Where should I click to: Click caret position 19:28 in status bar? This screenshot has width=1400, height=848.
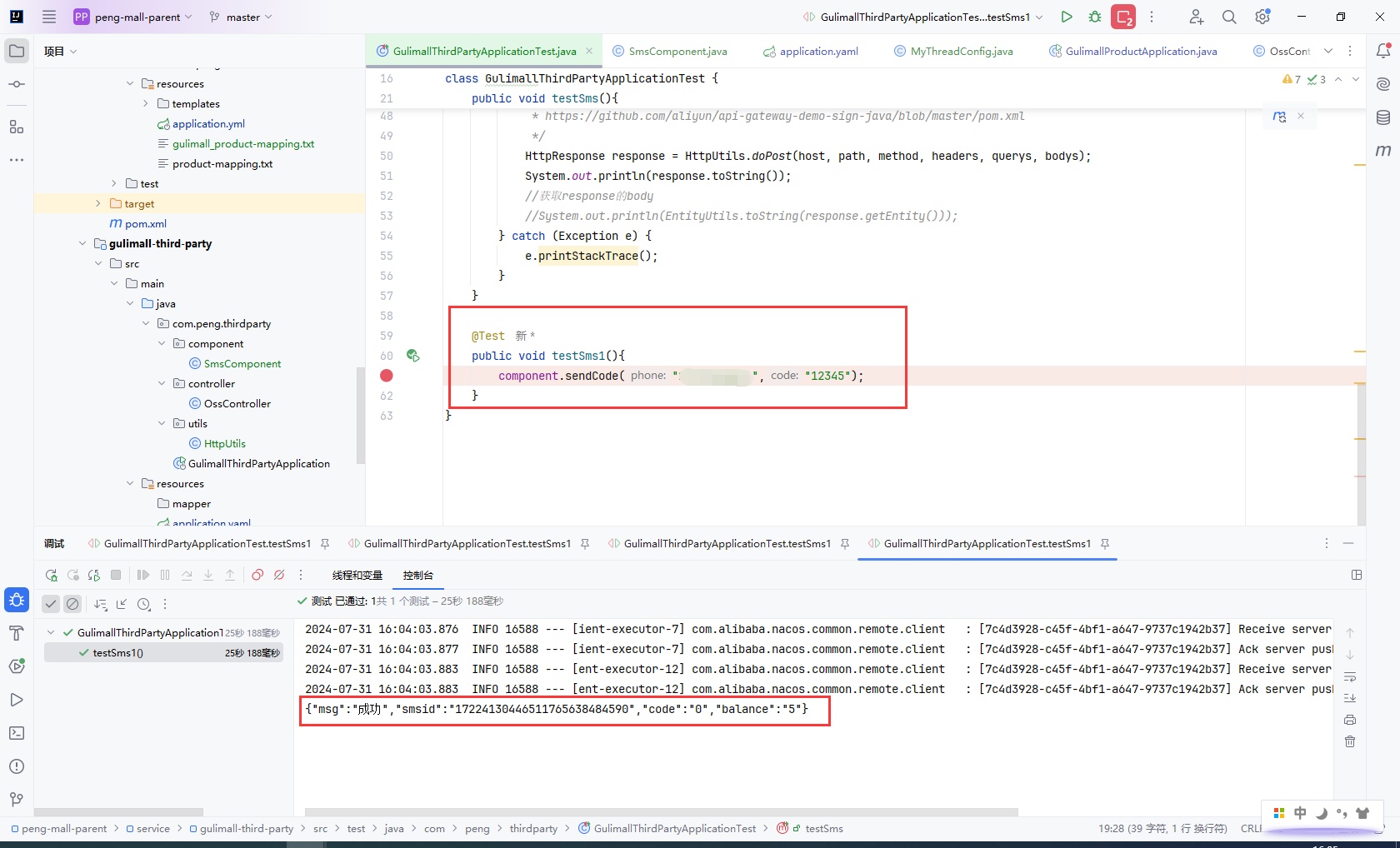(1162, 829)
